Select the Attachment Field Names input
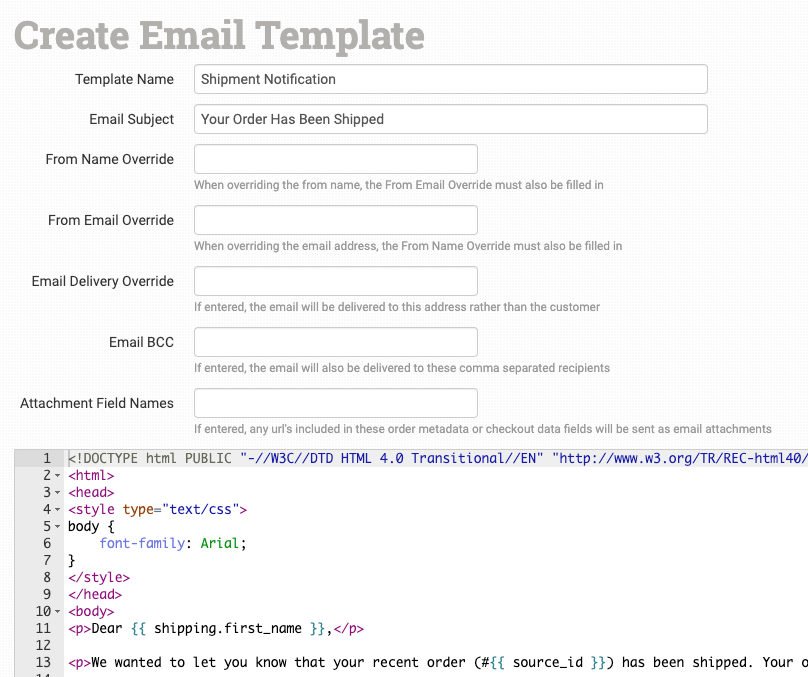This screenshot has height=677, width=808. (x=335, y=403)
